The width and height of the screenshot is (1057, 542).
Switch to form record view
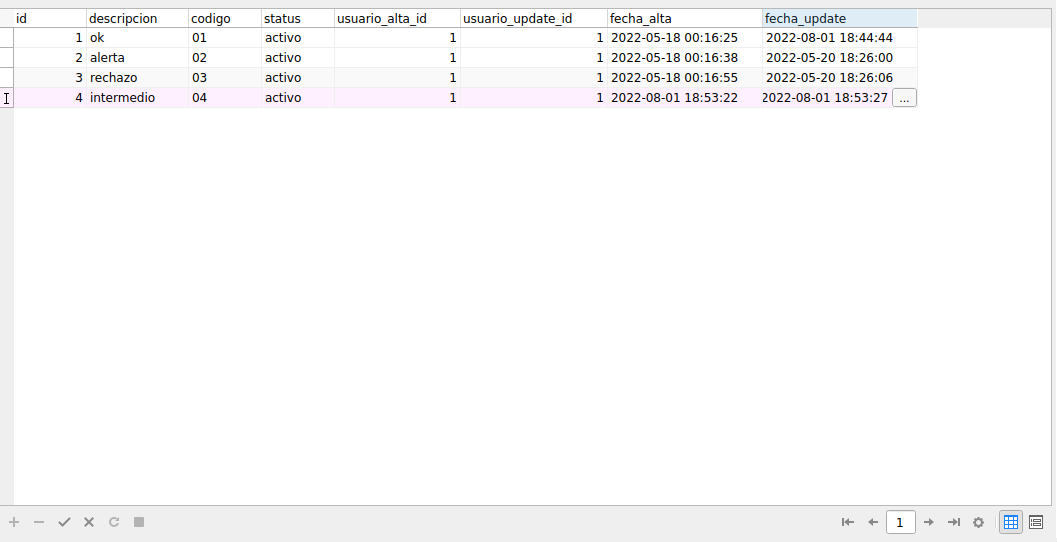coord(1036,522)
